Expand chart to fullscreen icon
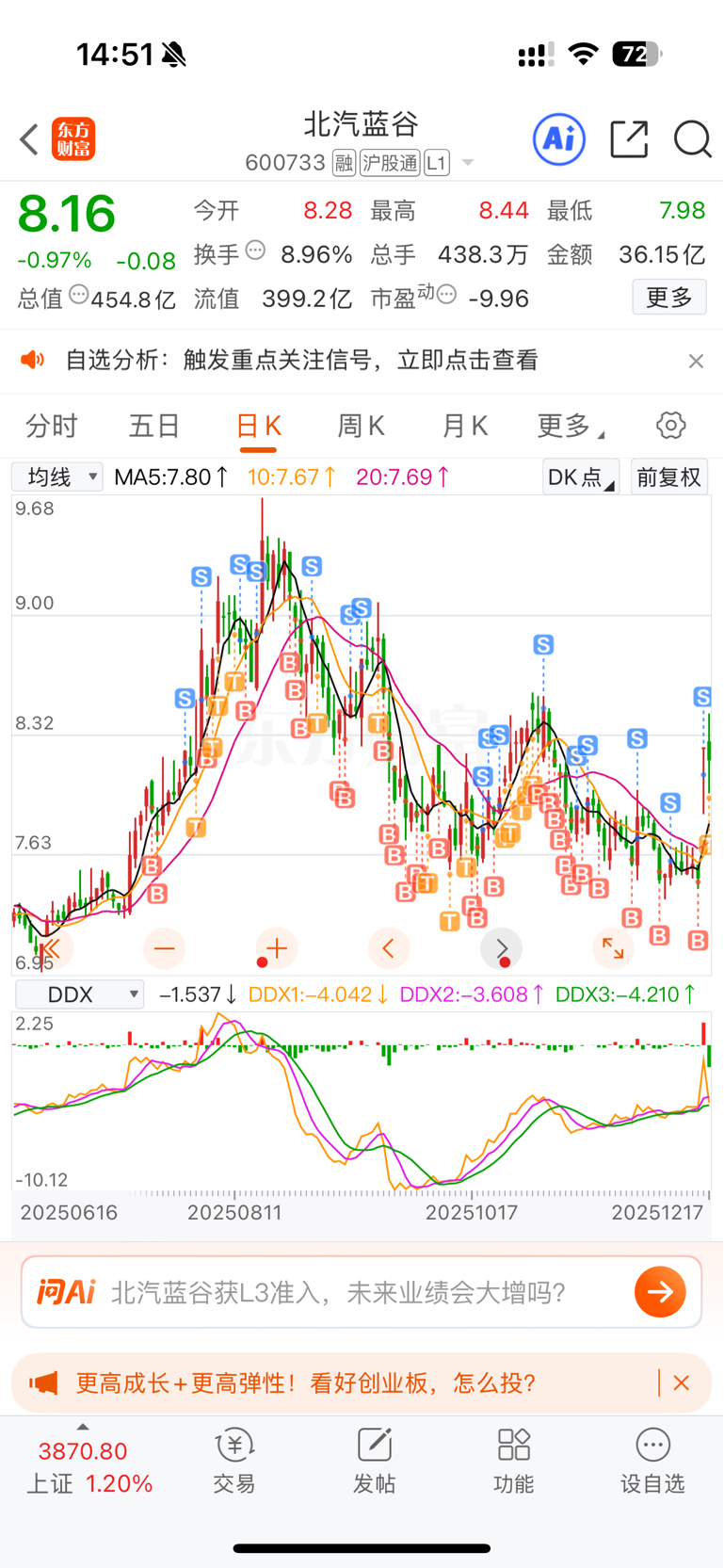 613,948
